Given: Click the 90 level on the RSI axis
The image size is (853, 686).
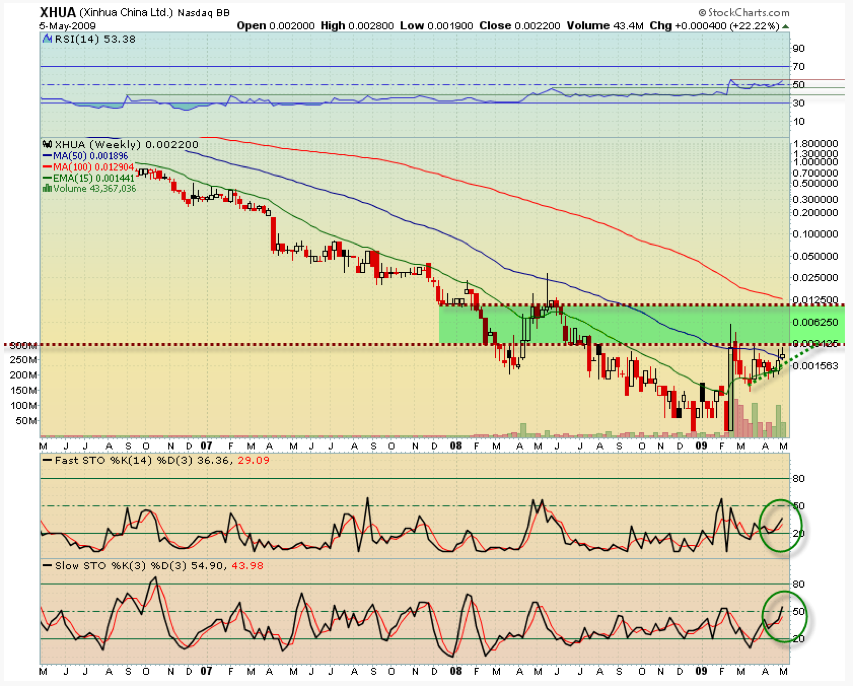Looking at the screenshot, I should 799,48.
